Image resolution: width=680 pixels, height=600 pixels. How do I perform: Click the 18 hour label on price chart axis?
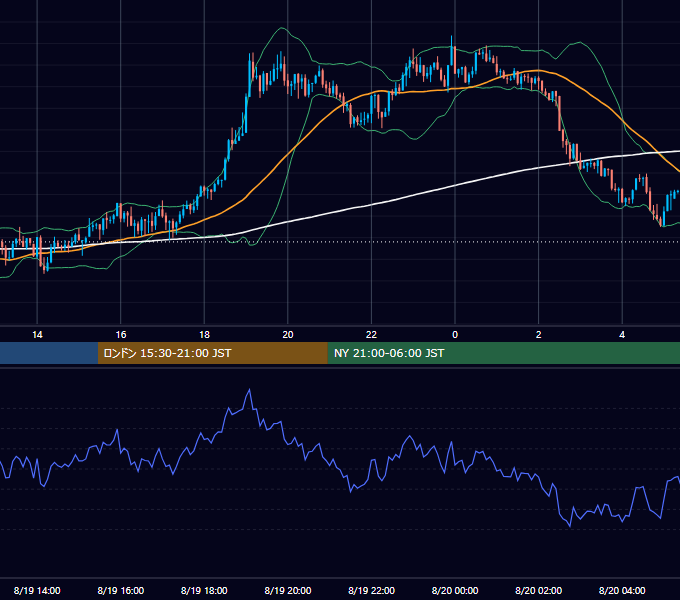[204, 335]
